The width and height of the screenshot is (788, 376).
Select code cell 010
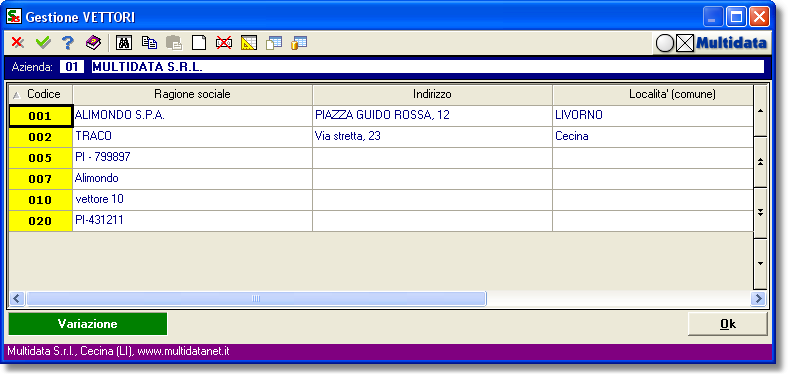click(x=41, y=201)
